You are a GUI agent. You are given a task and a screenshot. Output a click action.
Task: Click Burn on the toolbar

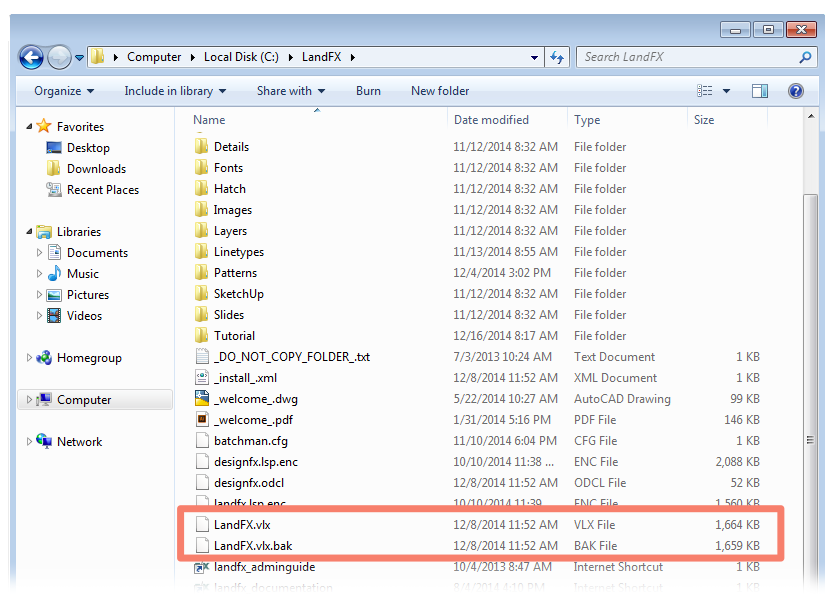(x=368, y=90)
